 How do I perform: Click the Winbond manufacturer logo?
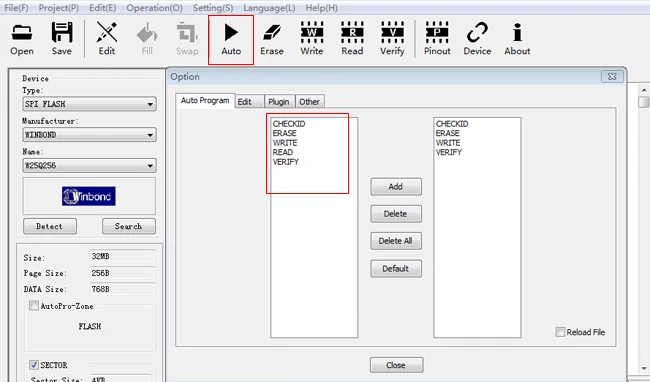89,196
